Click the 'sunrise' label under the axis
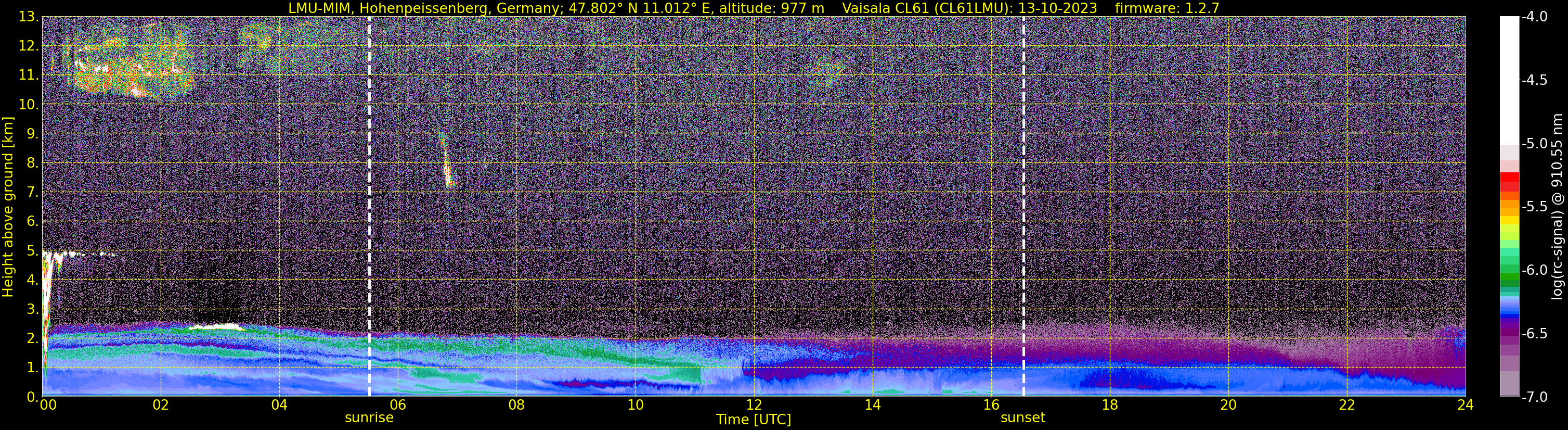Screen dimensions: 1568x430 [x=369, y=418]
